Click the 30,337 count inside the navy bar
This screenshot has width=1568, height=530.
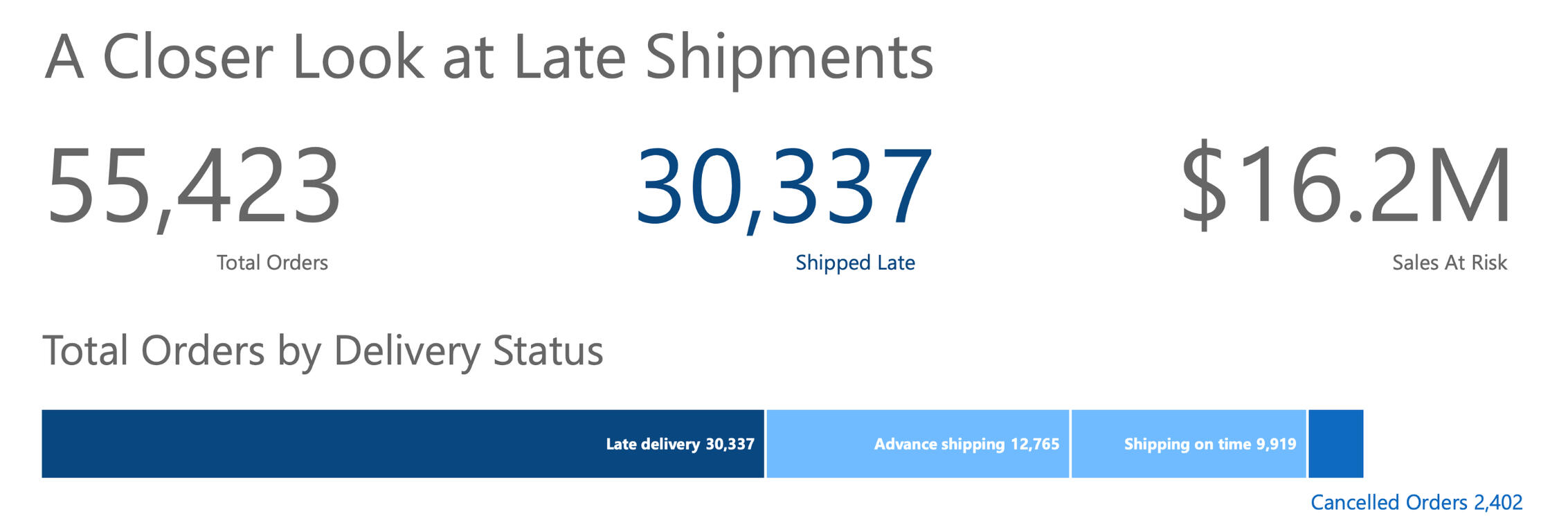(x=730, y=444)
